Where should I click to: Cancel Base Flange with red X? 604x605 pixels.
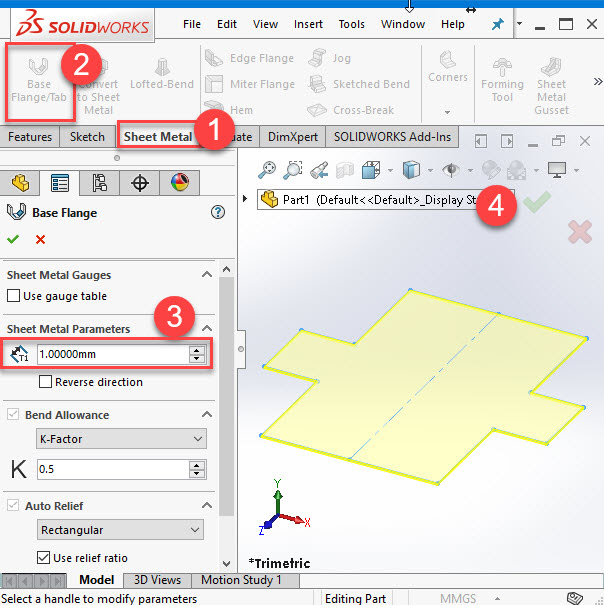[40, 240]
